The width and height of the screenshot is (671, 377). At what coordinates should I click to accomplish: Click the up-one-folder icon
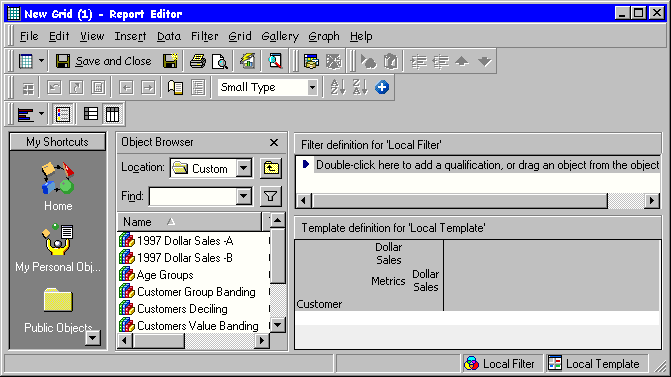point(270,168)
